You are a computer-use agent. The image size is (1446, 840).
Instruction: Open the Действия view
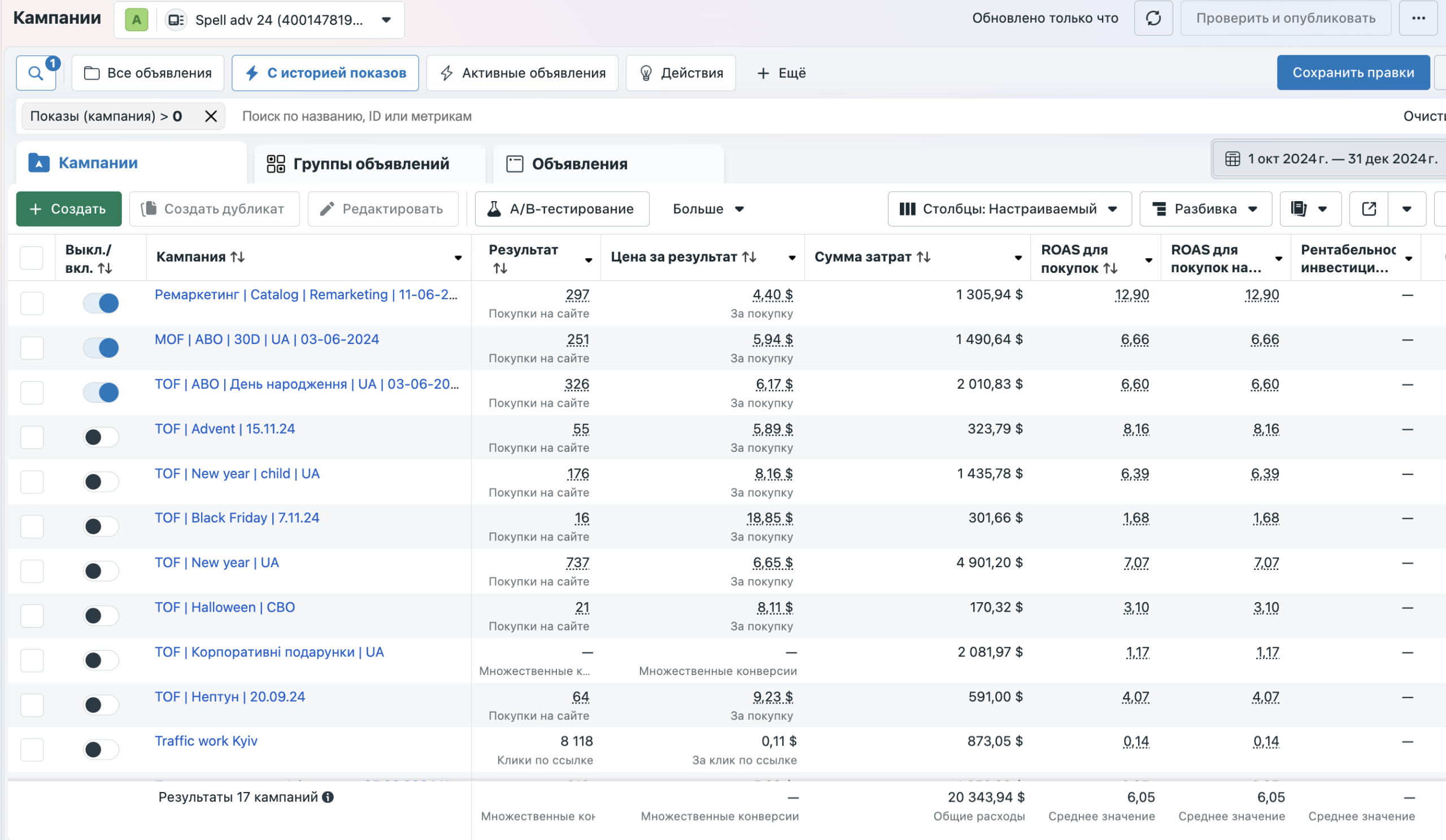tap(681, 73)
